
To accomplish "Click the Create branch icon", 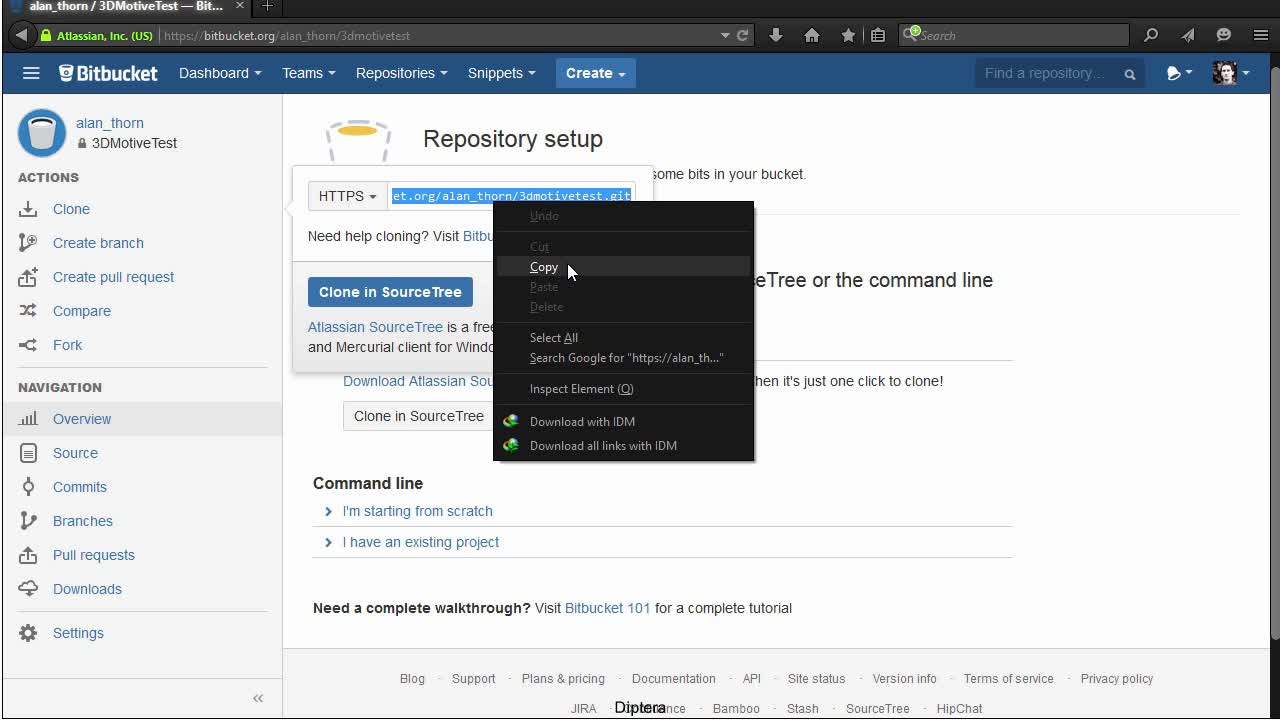I will pyautogui.click(x=28, y=243).
